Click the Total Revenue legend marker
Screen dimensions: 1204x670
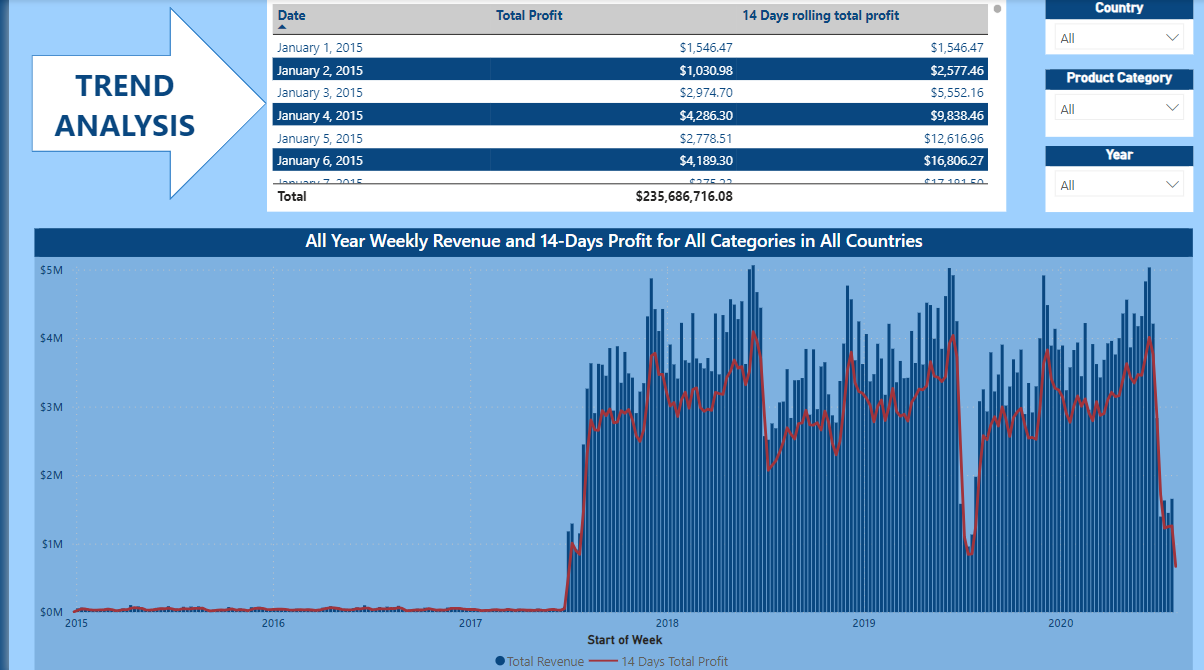pyautogui.click(x=500, y=661)
